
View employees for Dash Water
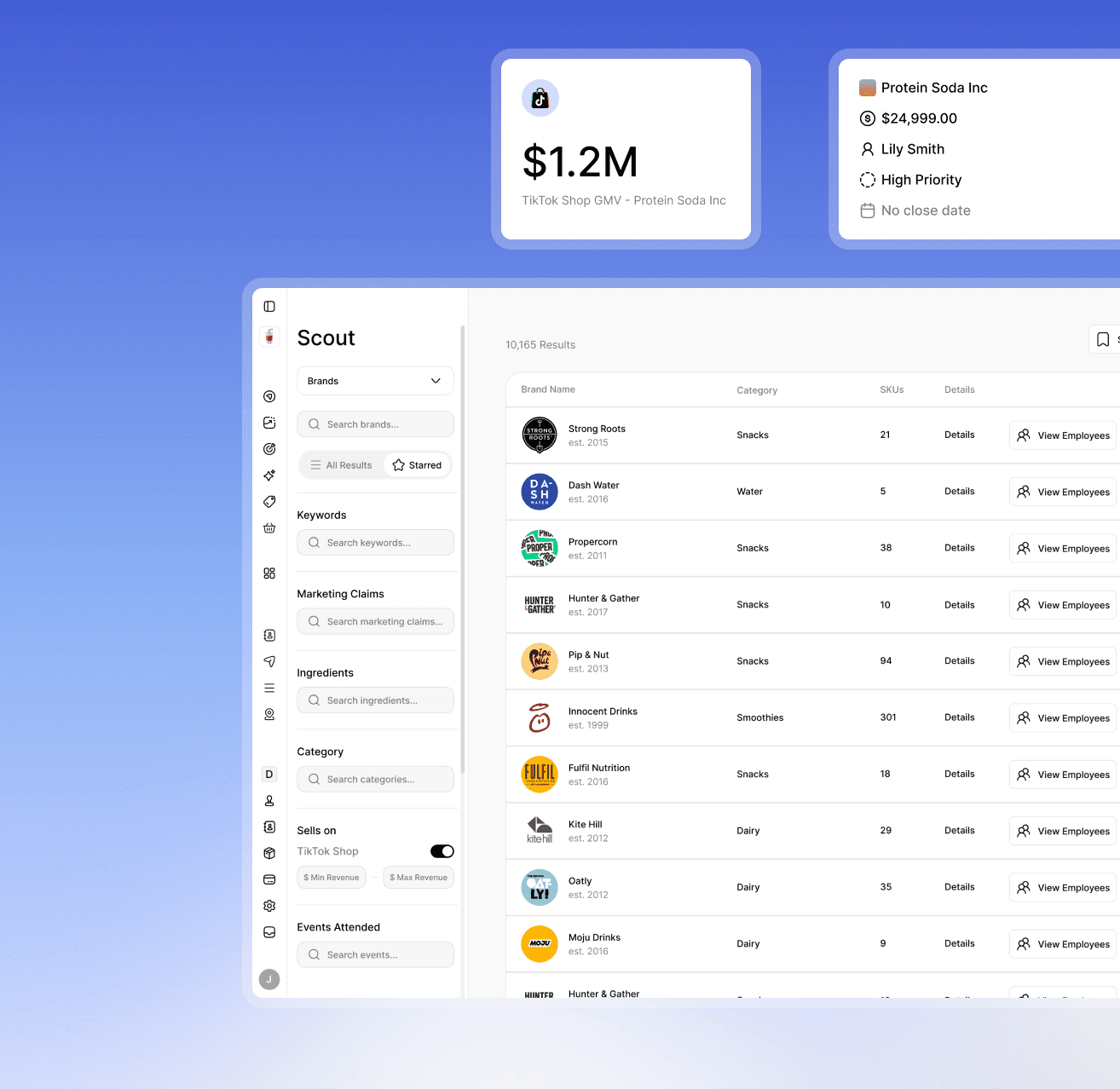[1063, 492]
